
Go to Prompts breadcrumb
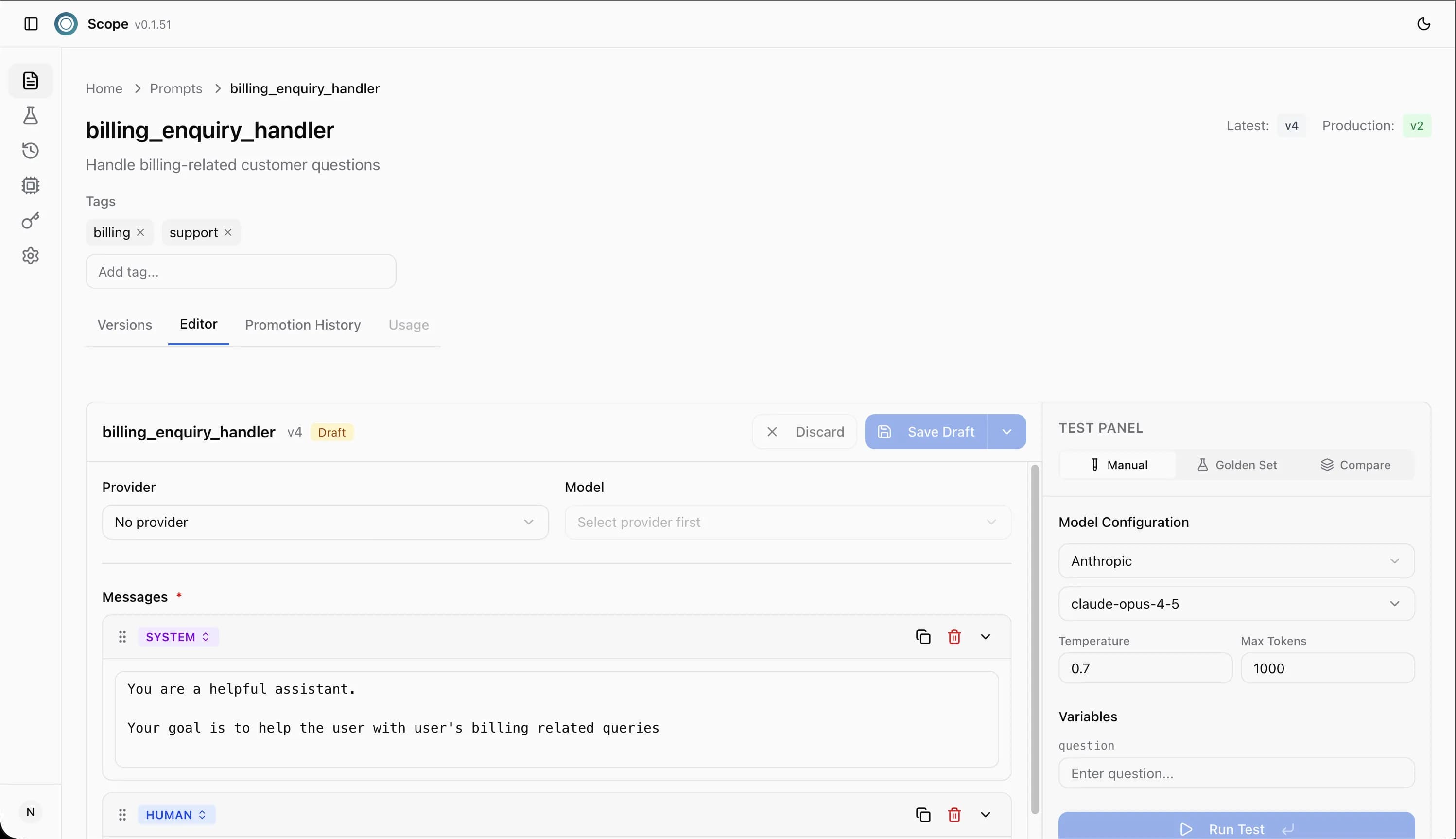(x=176, y=88)
